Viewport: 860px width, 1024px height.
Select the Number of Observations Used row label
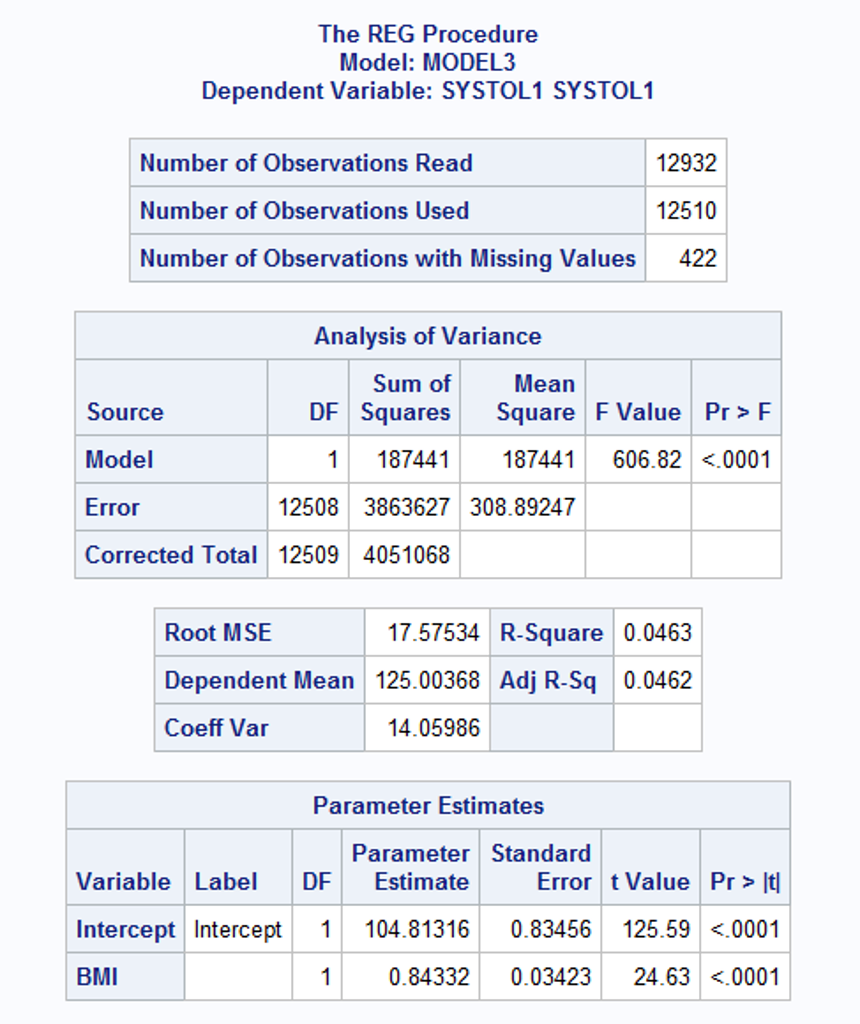click(304, 211)
